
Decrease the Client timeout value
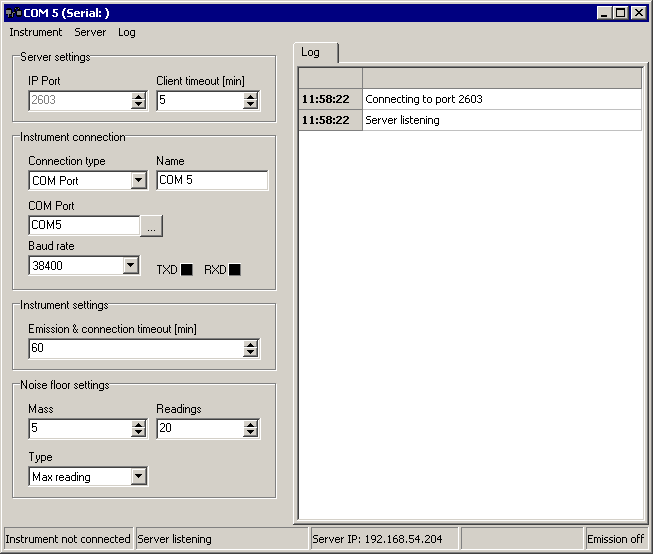coord(250,105)
